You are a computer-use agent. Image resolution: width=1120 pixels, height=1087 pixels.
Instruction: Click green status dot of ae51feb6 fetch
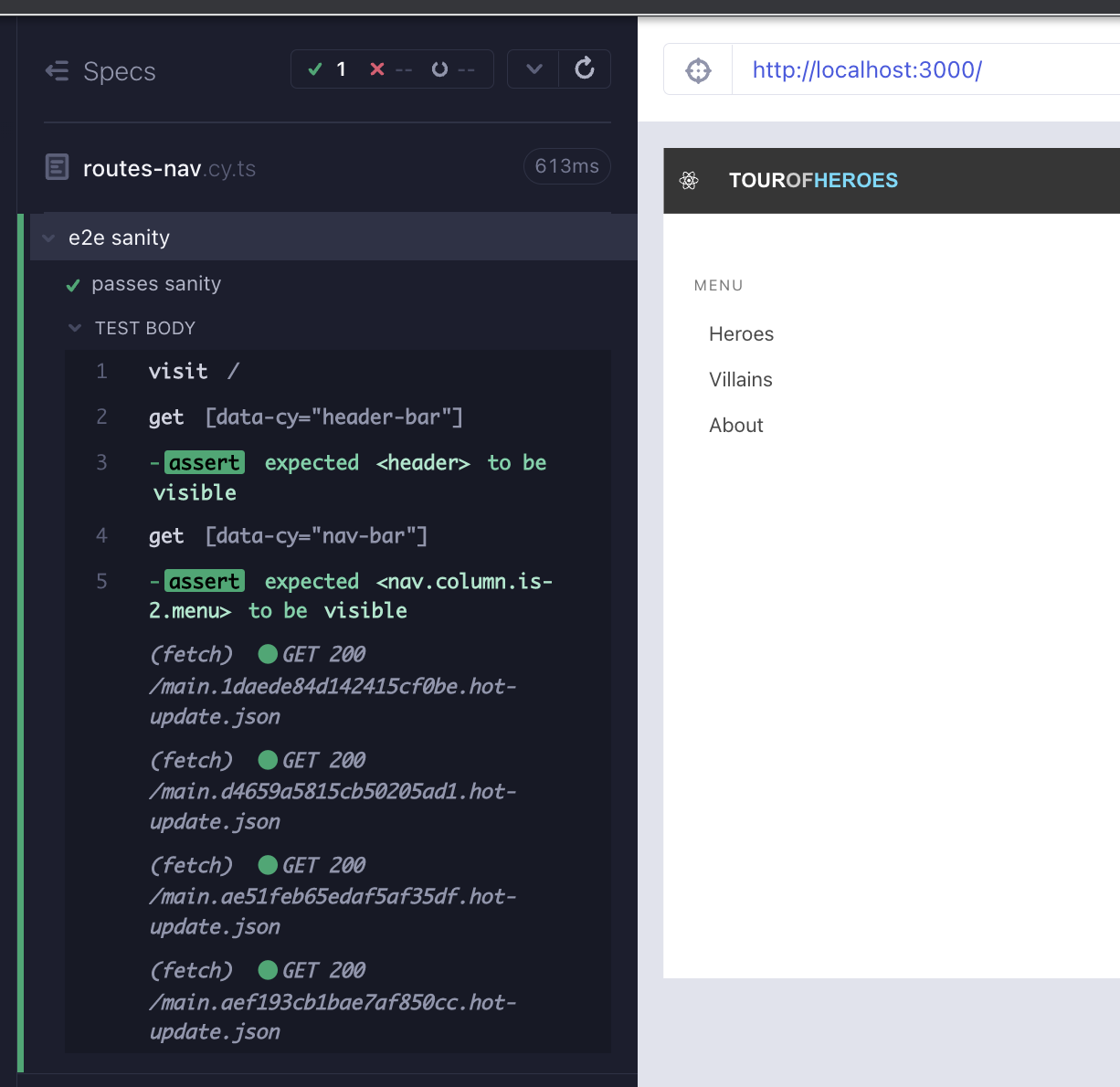(x=268, y=865)
